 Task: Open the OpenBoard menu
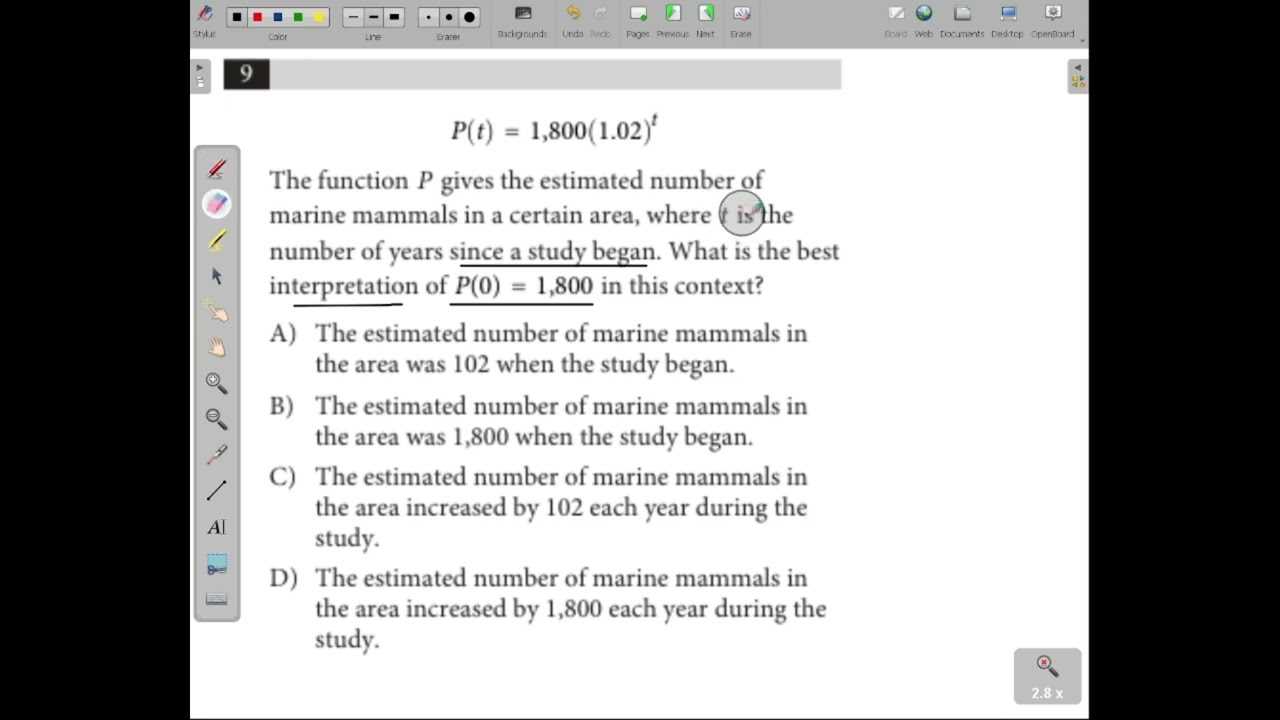(1053, 20)
